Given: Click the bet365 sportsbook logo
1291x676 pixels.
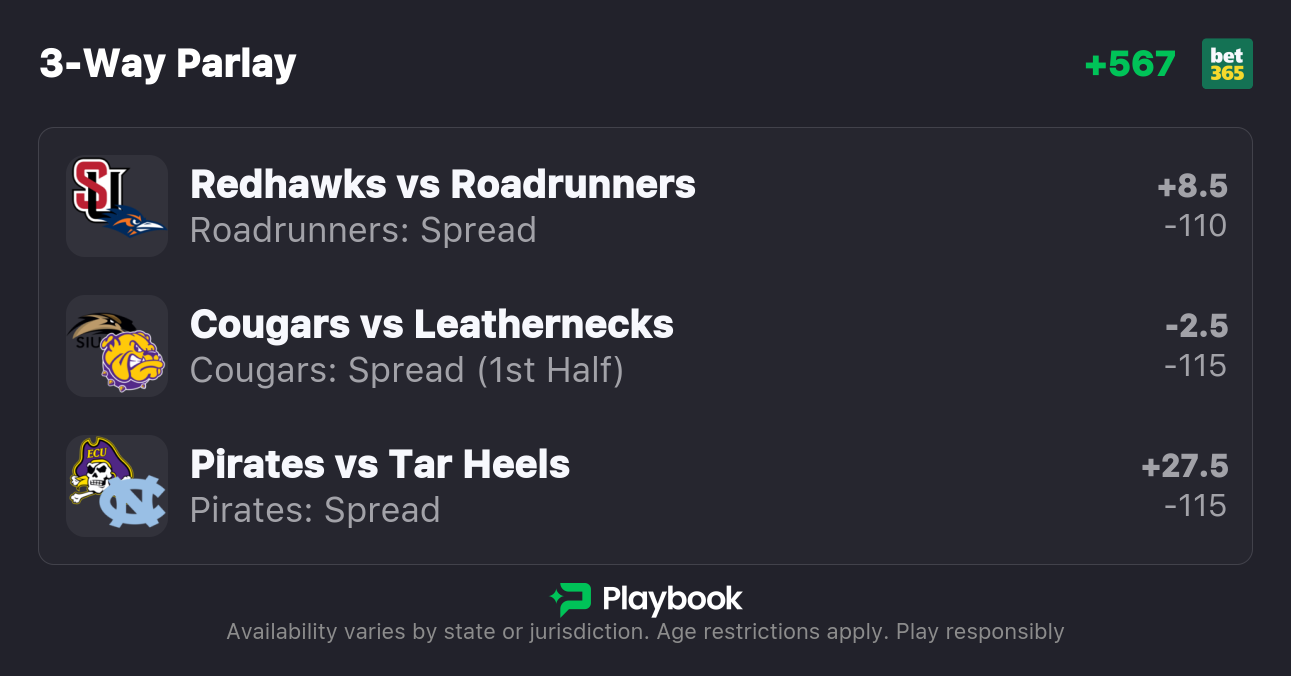Looking at the screenshot, I should pos(1227,64).
